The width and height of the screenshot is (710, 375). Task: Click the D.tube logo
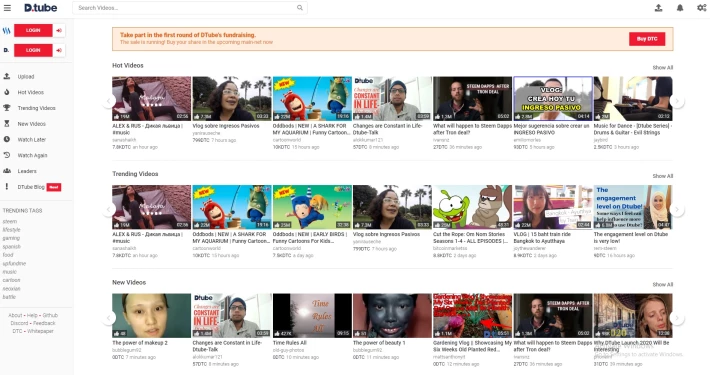pos(41,8)
